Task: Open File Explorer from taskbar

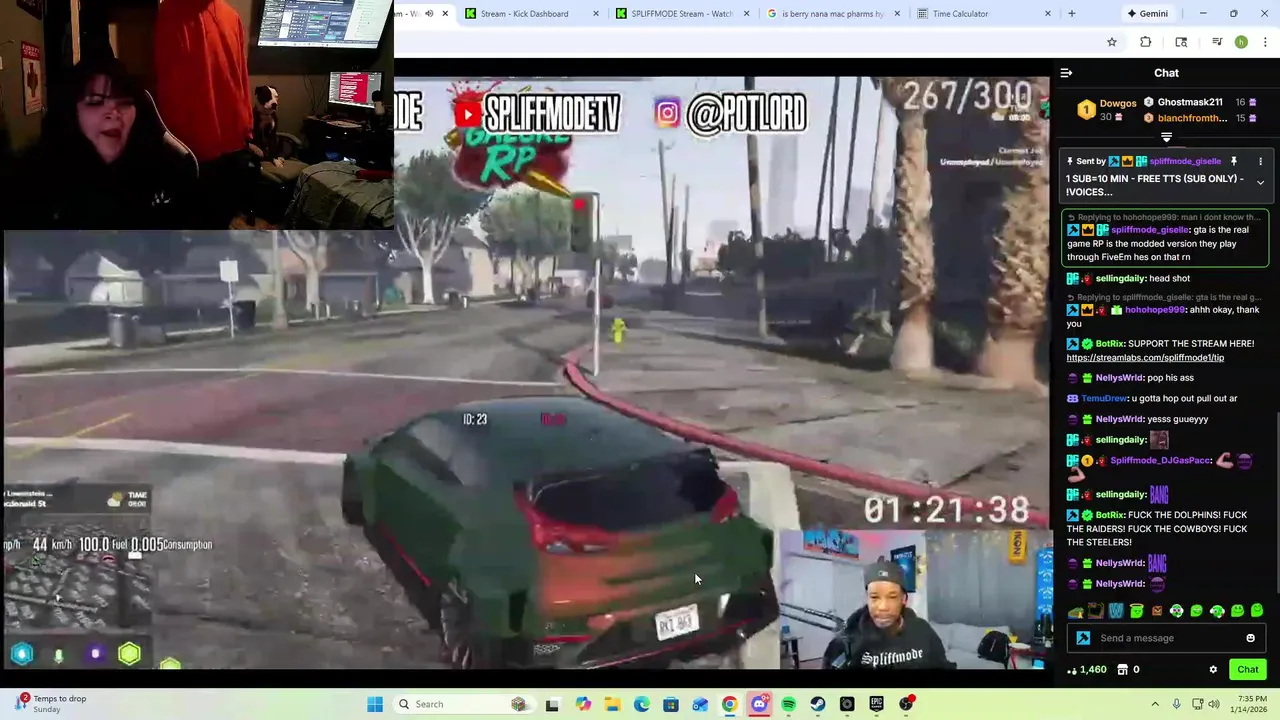Action: click(x=612, y=704)
